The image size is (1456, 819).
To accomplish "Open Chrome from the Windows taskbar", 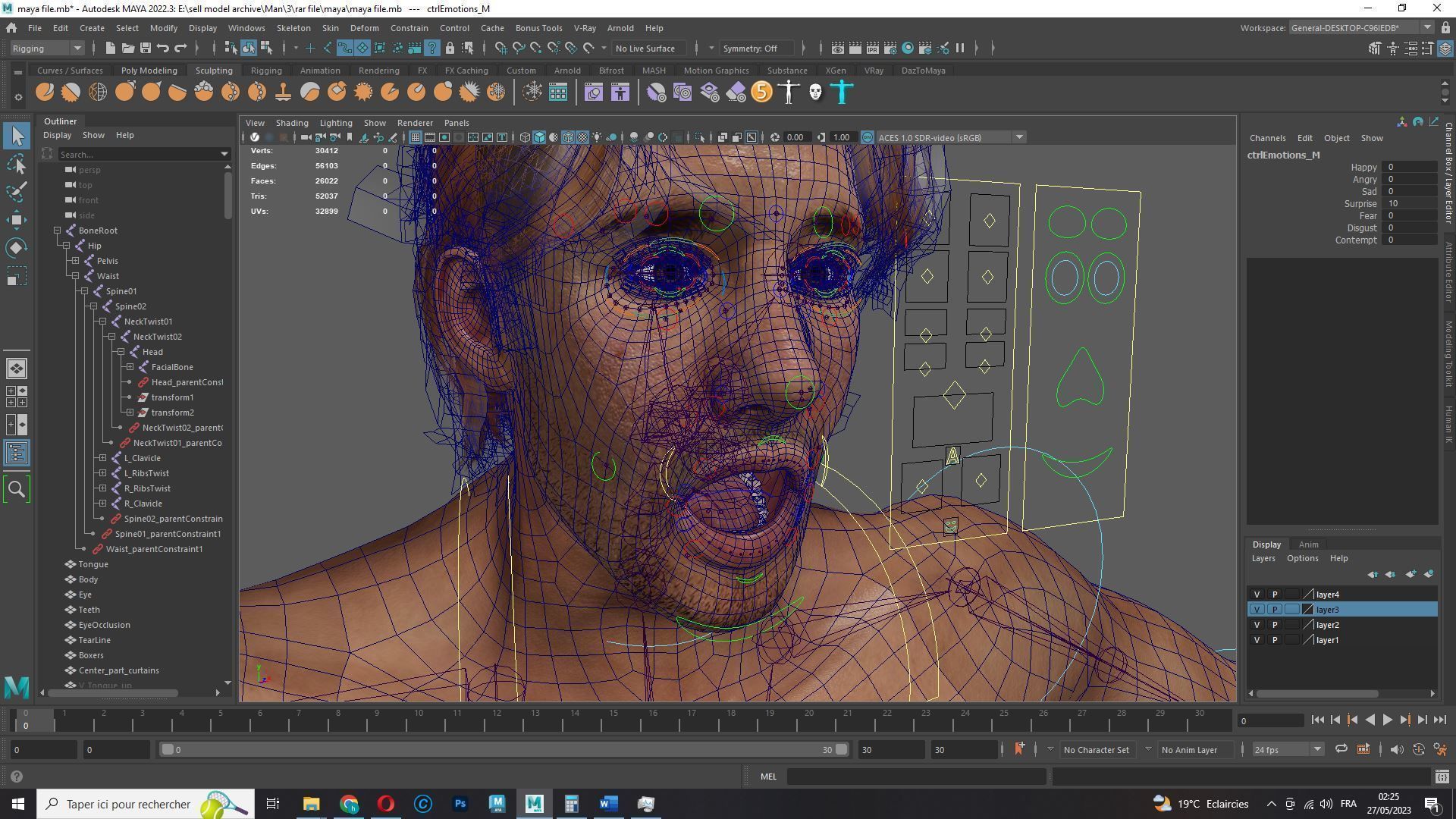I will pyautogui.click(x=349, y=804).
